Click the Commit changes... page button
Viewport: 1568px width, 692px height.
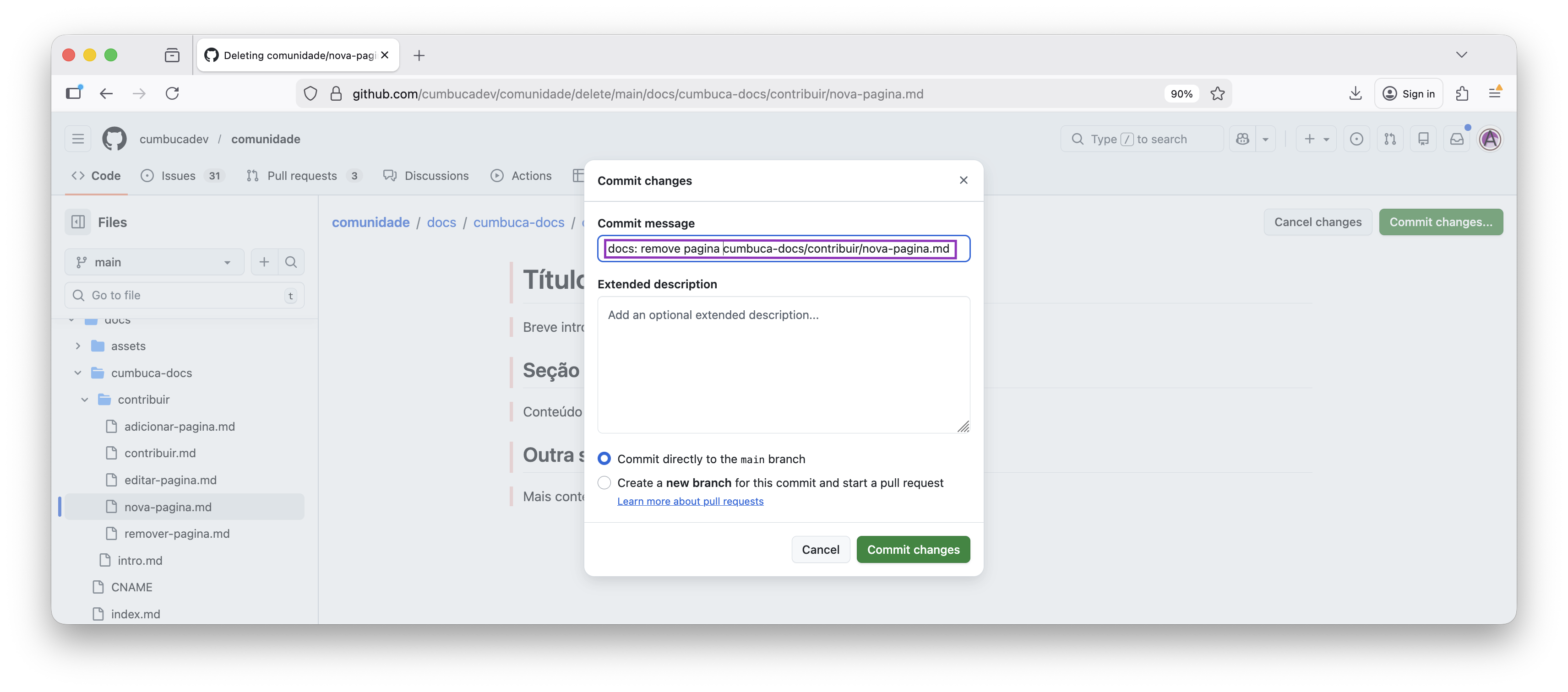(1441, 222)
